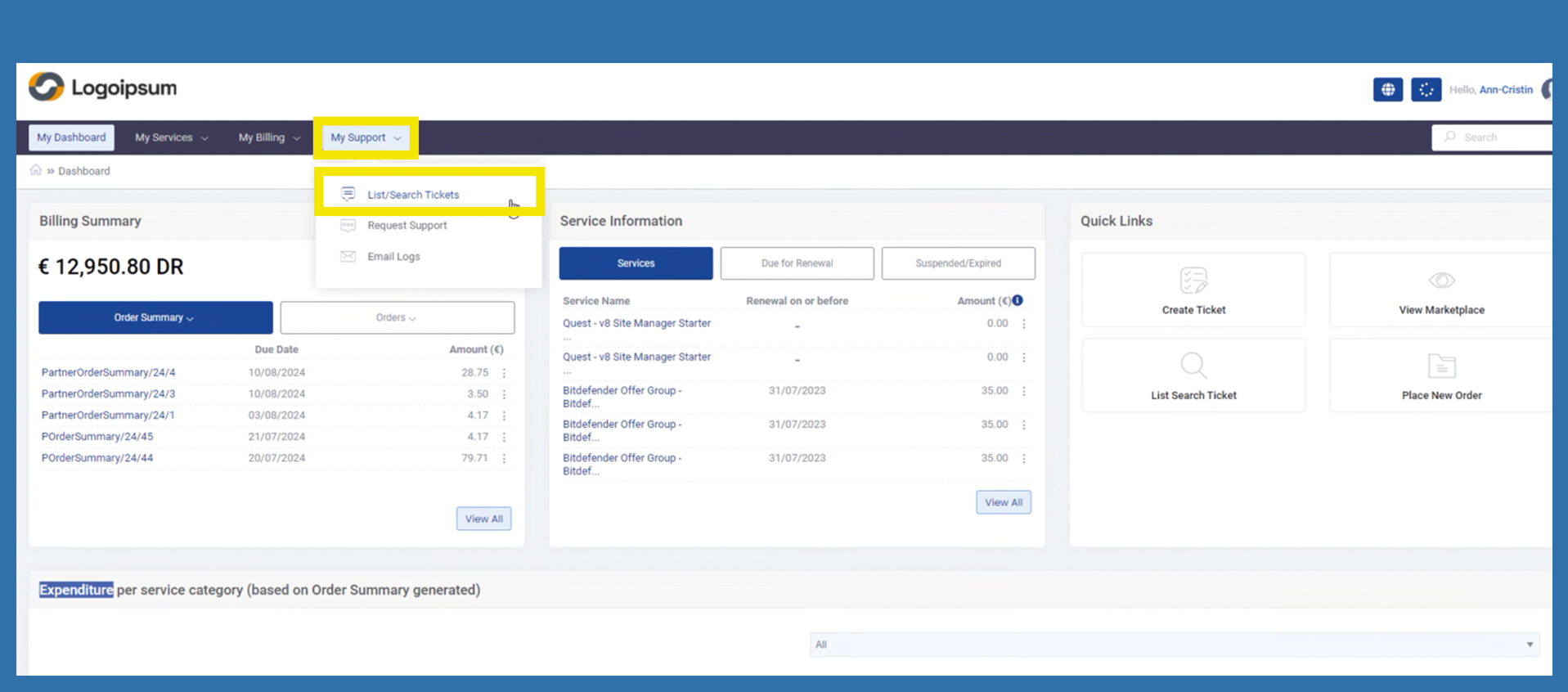Open Create Ticket quick link
The image size is (1568, 692).
(1193, 290)
